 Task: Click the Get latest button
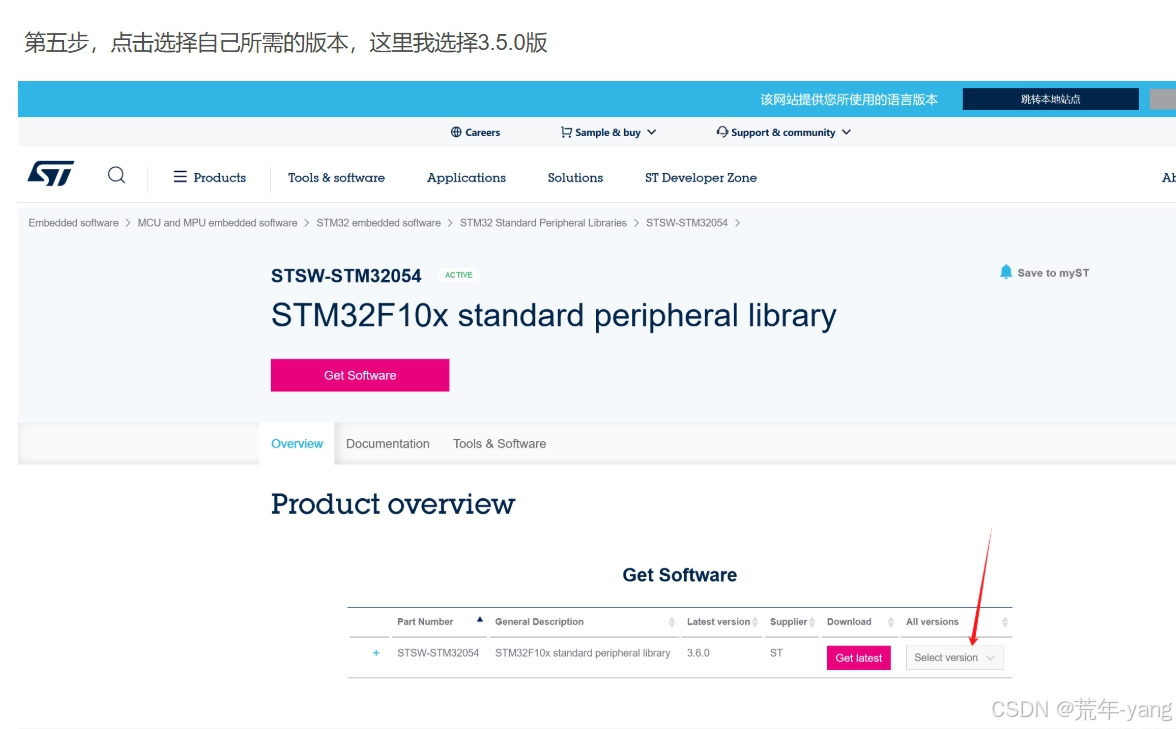[859, 658]
